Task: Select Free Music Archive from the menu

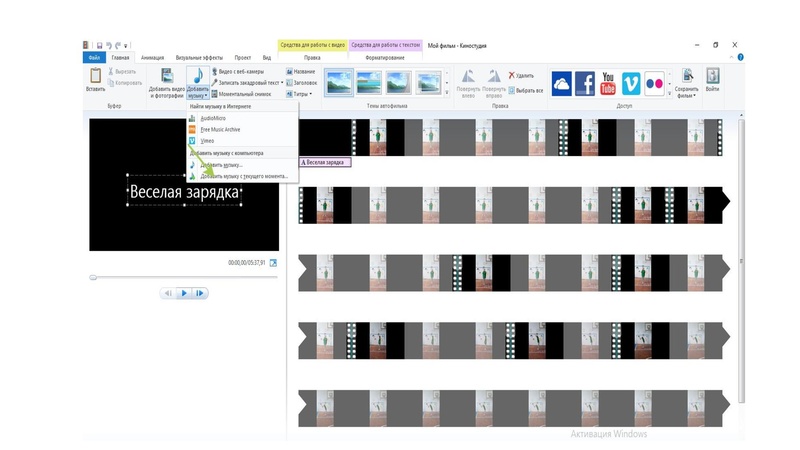Action: click(220, 130)
